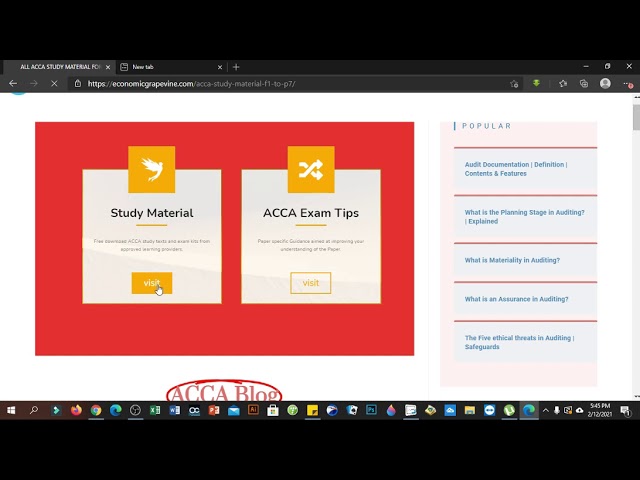Image resolution: width=640 pixels, height=480 pixels.
Task: Open the notification center icon
Action: click(625, 410)
